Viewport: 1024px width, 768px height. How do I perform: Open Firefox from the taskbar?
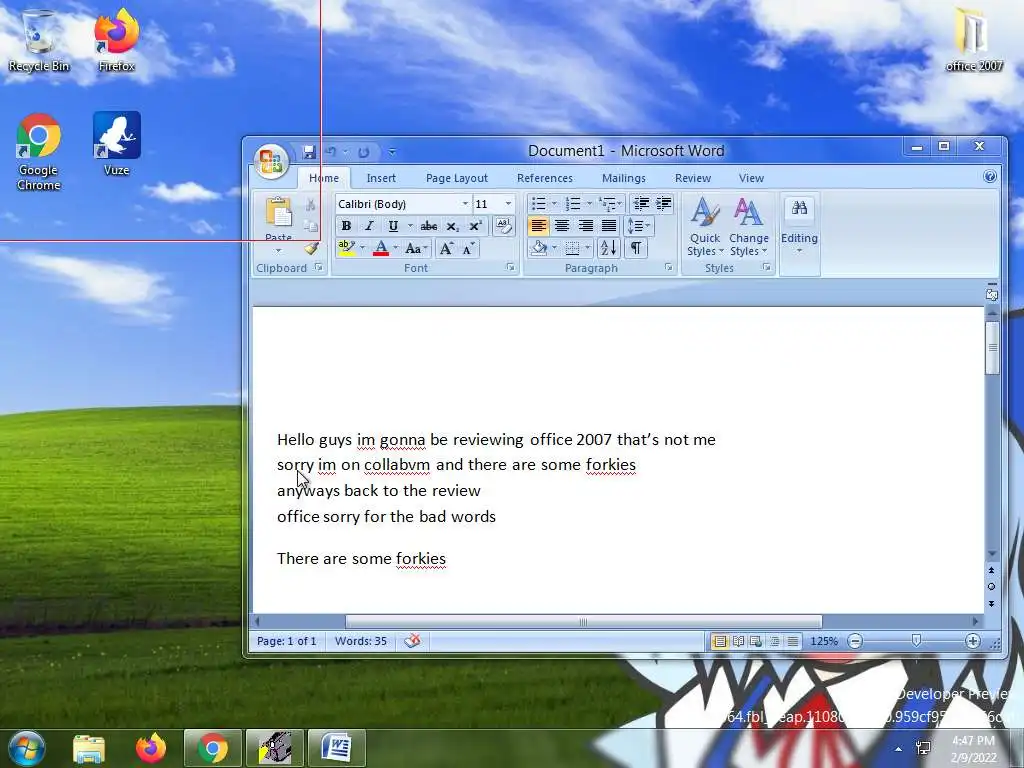click(x=151, y=748)
